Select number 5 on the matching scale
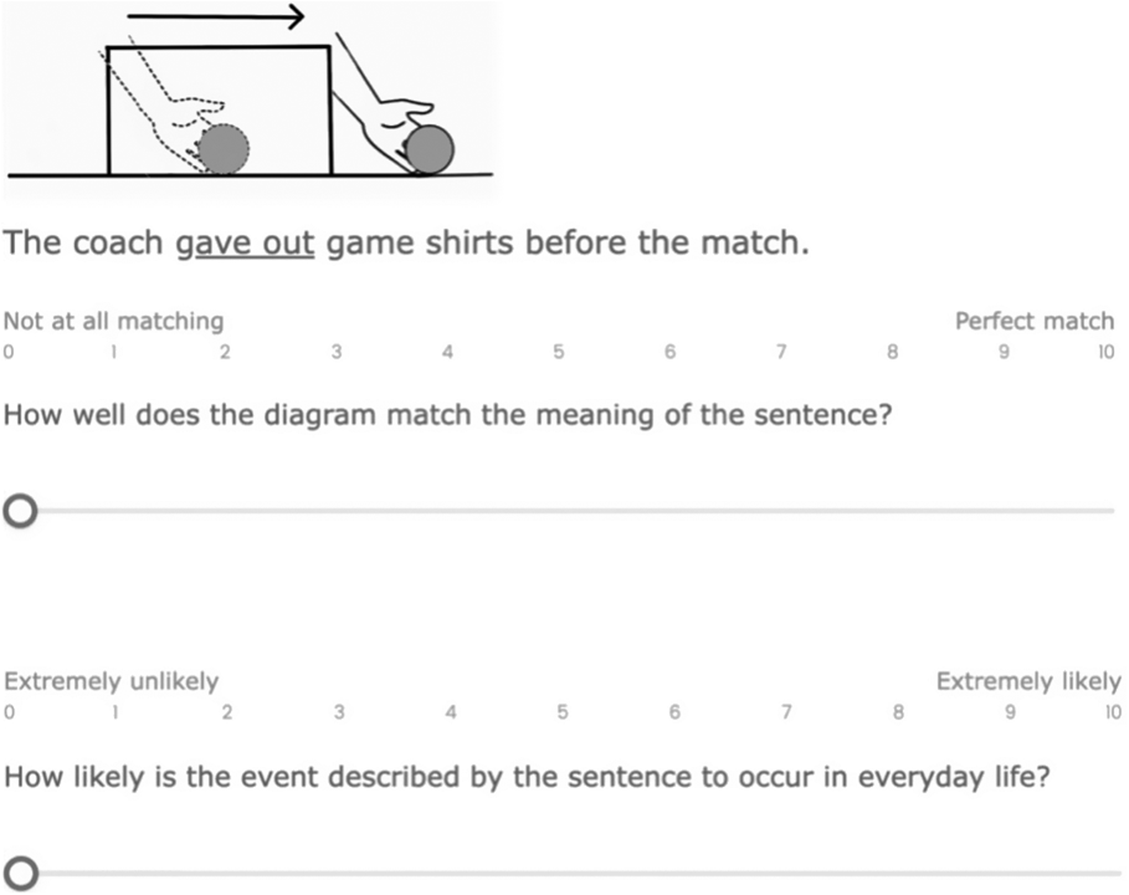This screenshot has height=895, width=1129. point(558,351)
